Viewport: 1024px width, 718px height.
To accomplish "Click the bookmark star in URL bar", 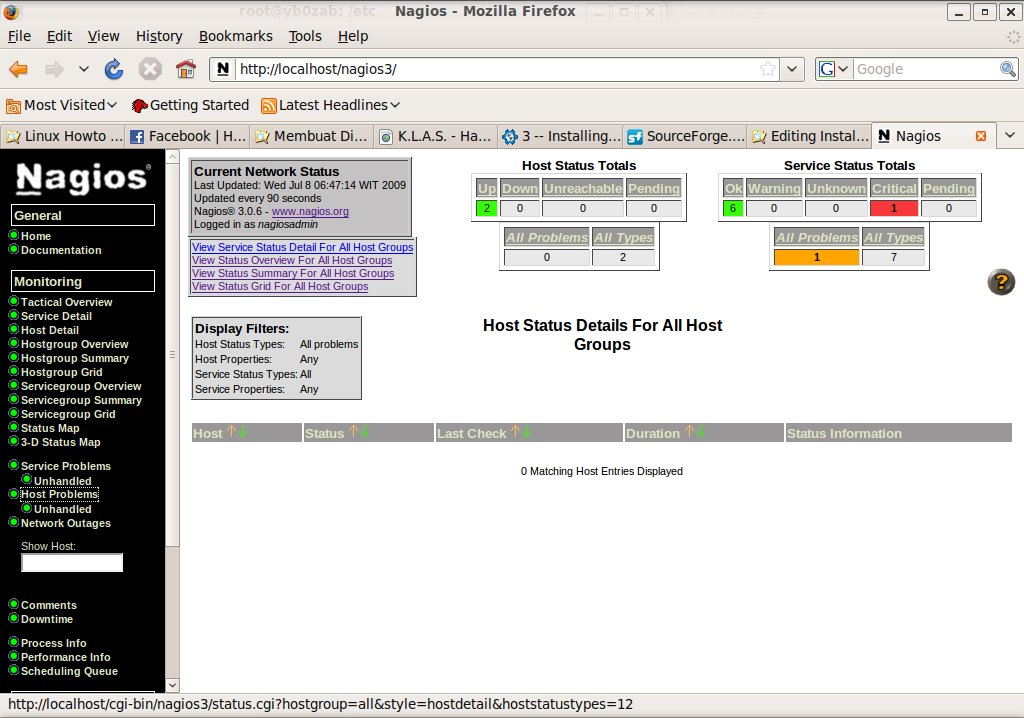I will 767,69.
